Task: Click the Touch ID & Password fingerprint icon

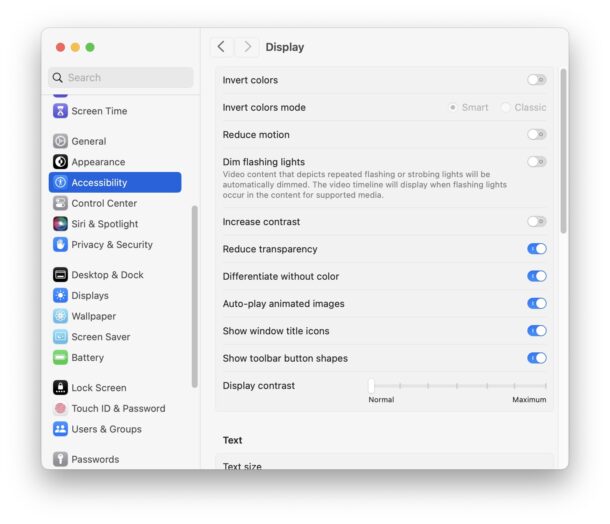Action: (x=60, y=408)
